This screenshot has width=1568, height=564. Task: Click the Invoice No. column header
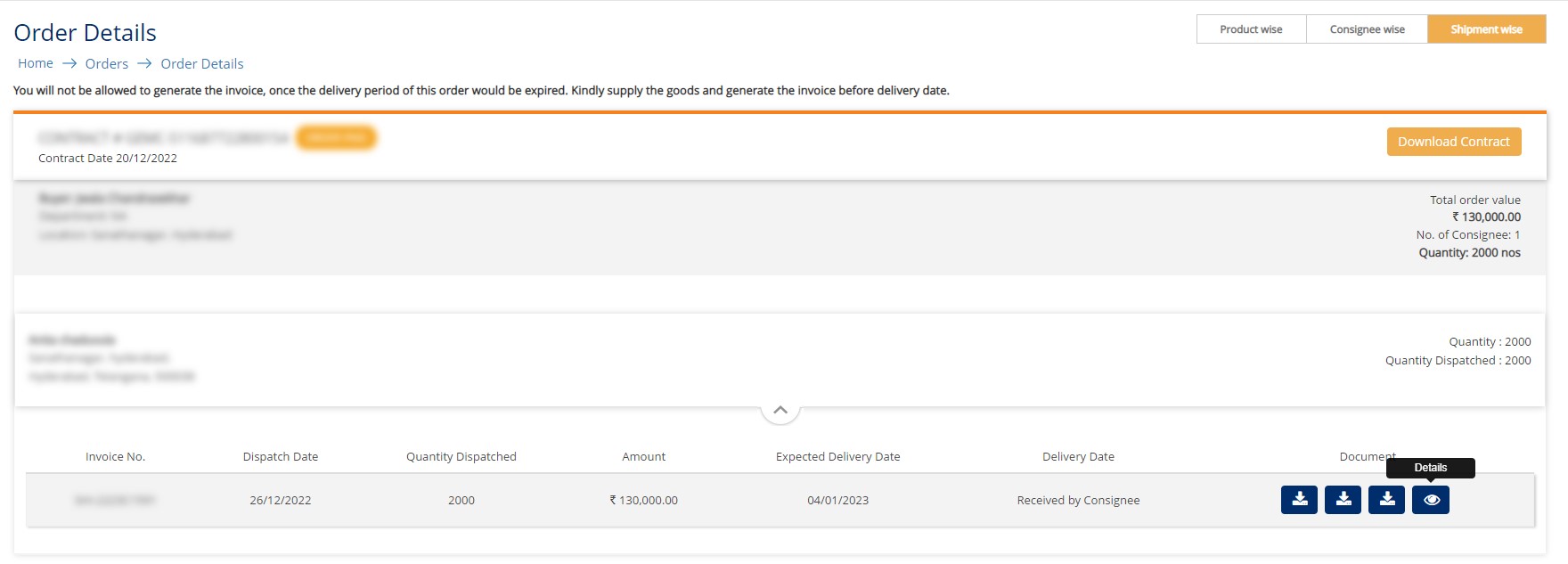click(x=115, y=457)
